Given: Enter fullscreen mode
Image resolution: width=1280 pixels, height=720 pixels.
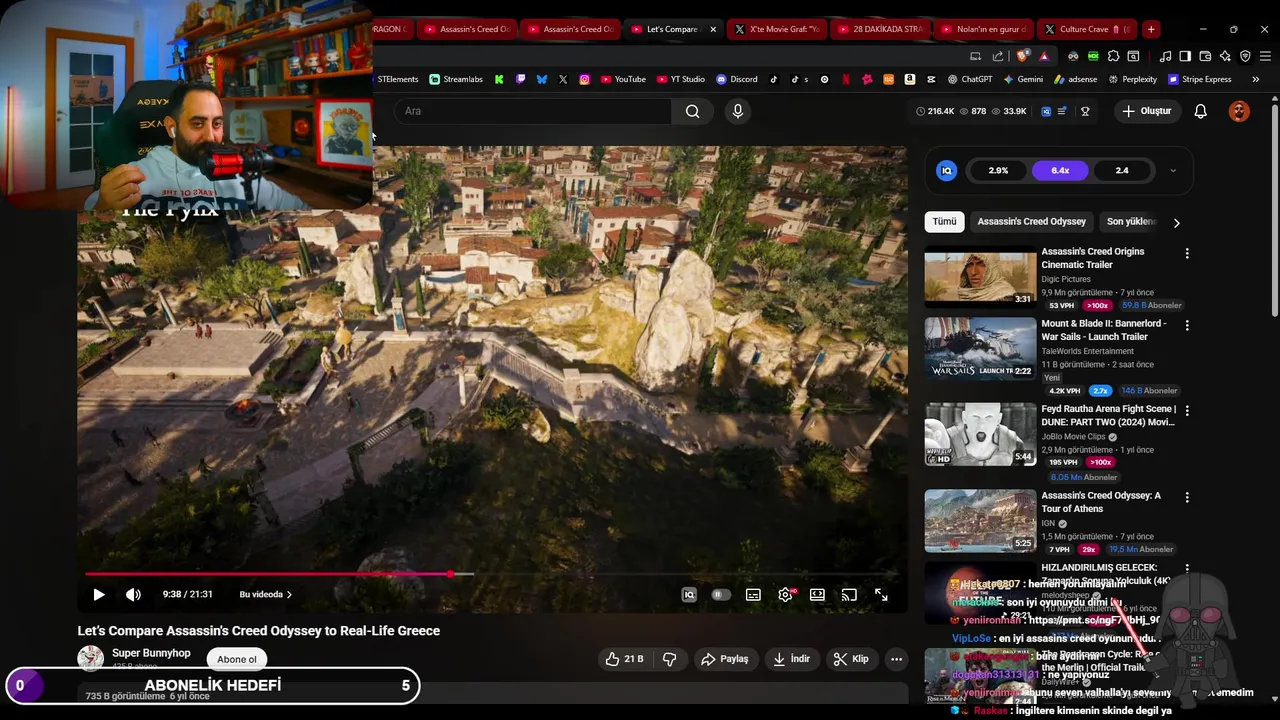Looking at the screenshot, I should (x=881, y=594).
